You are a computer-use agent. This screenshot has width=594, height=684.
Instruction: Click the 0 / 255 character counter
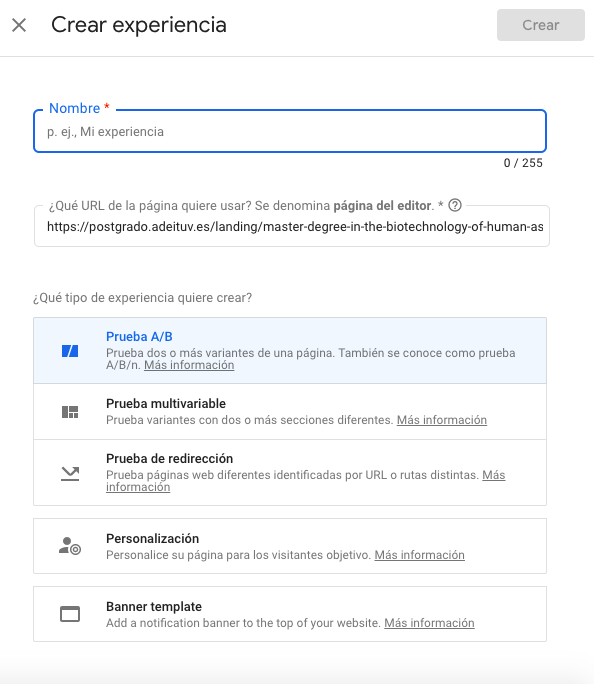point(523,163)
